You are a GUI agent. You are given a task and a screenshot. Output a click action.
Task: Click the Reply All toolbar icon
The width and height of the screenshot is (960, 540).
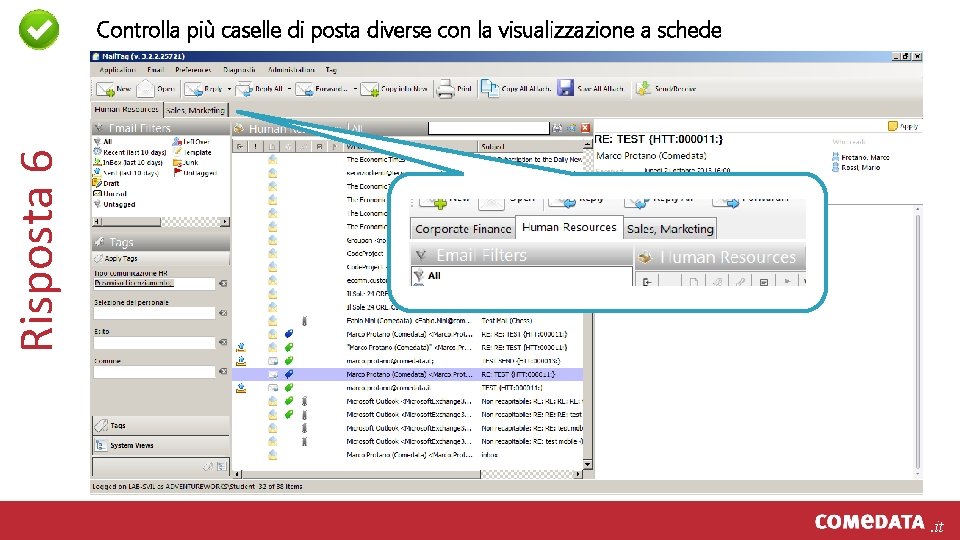tap(244, 89)
